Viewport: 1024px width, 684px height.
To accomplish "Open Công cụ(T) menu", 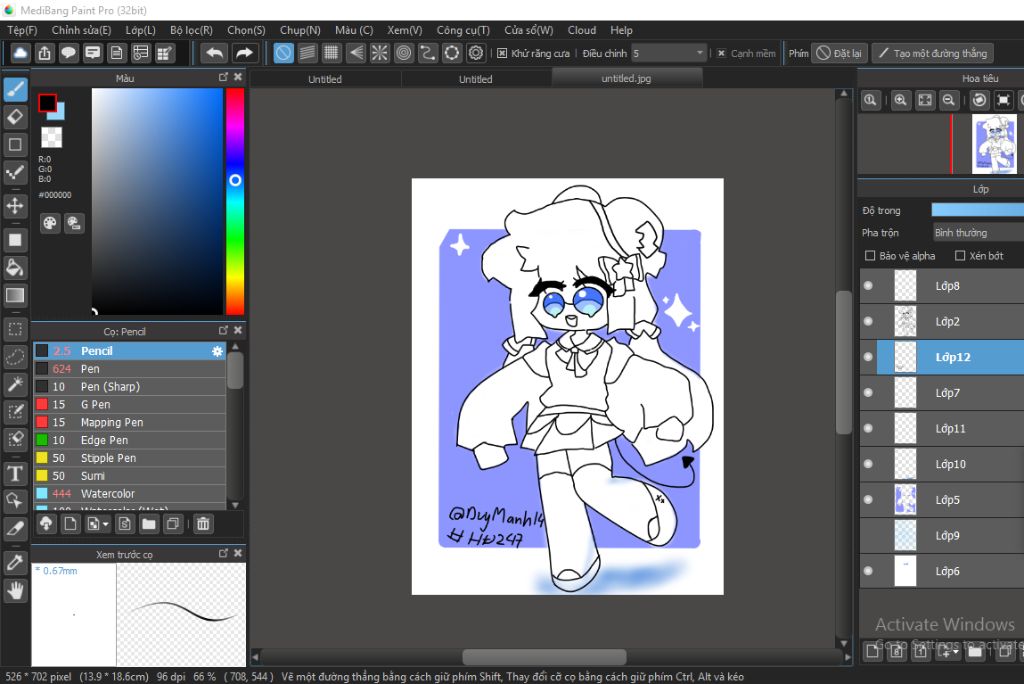I will (463, 30).
